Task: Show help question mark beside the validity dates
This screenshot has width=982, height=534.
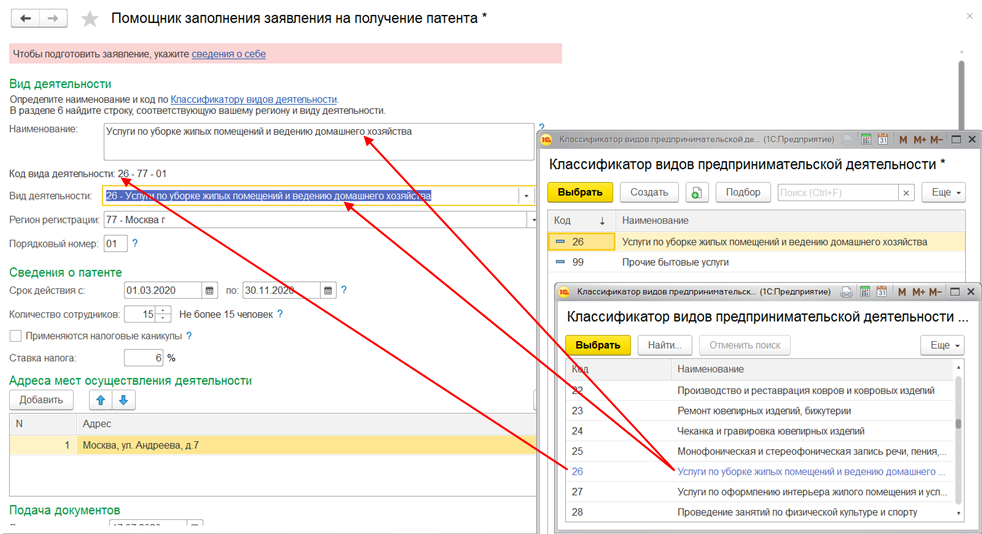Action: coord(344,290)
